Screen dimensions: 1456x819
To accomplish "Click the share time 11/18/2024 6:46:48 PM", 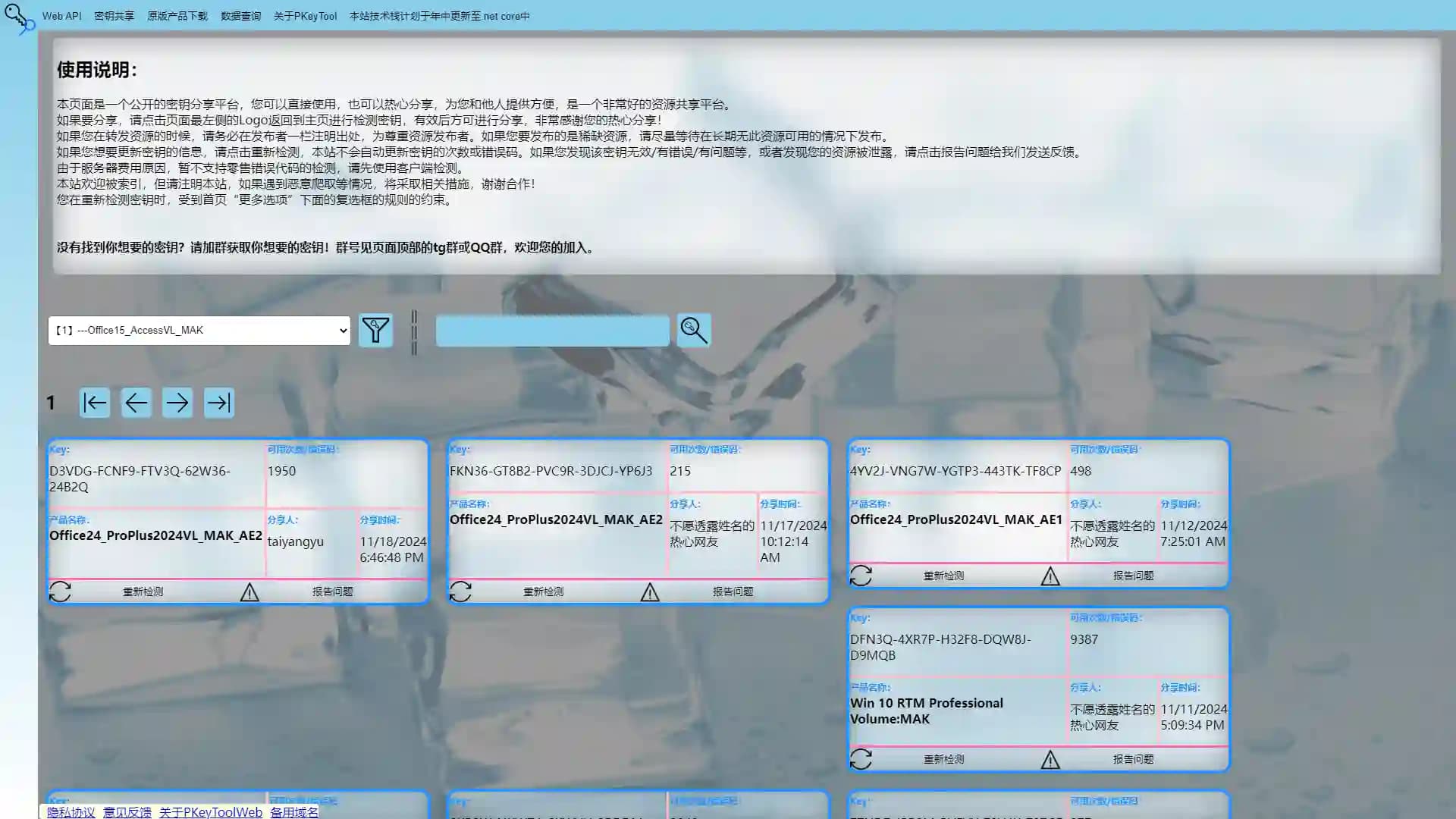I will pyautogui.click(x=393, y=549).
